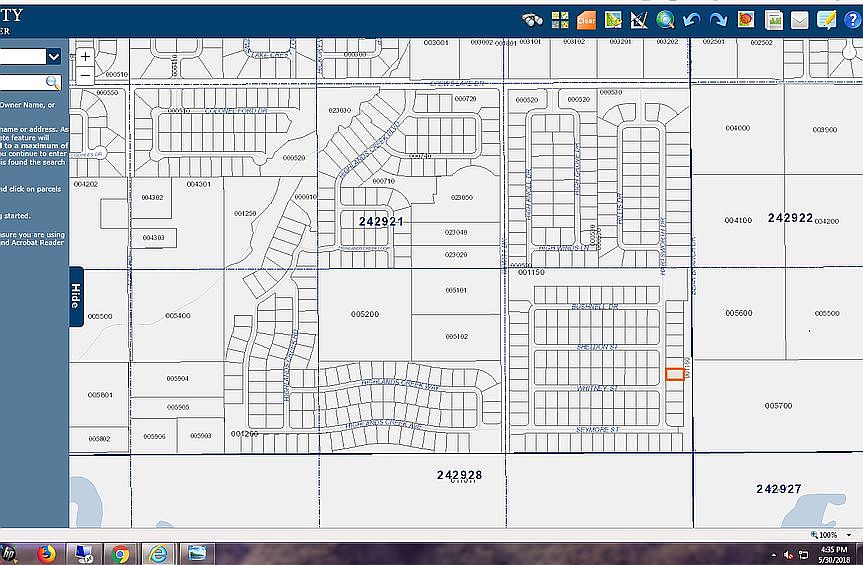Screen dimensions: 863x565
Task: Select parcel 003900
Action: [x=824, y=130]
